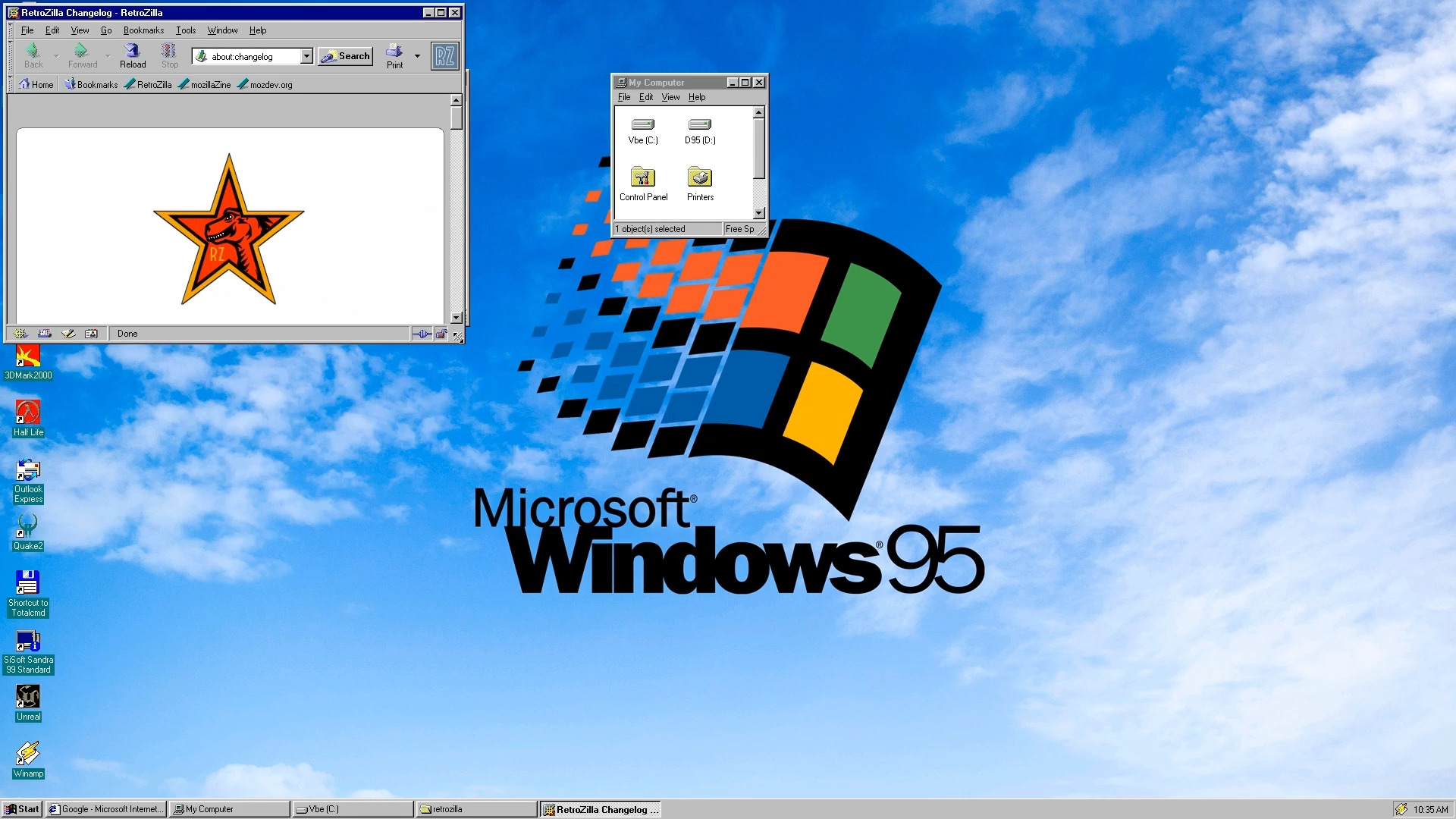Screen dimensions: 1456x819
Task: Click the RetroZilla page scrollbar up arrow
Action: pyautogui.click(x=456, y=100)
